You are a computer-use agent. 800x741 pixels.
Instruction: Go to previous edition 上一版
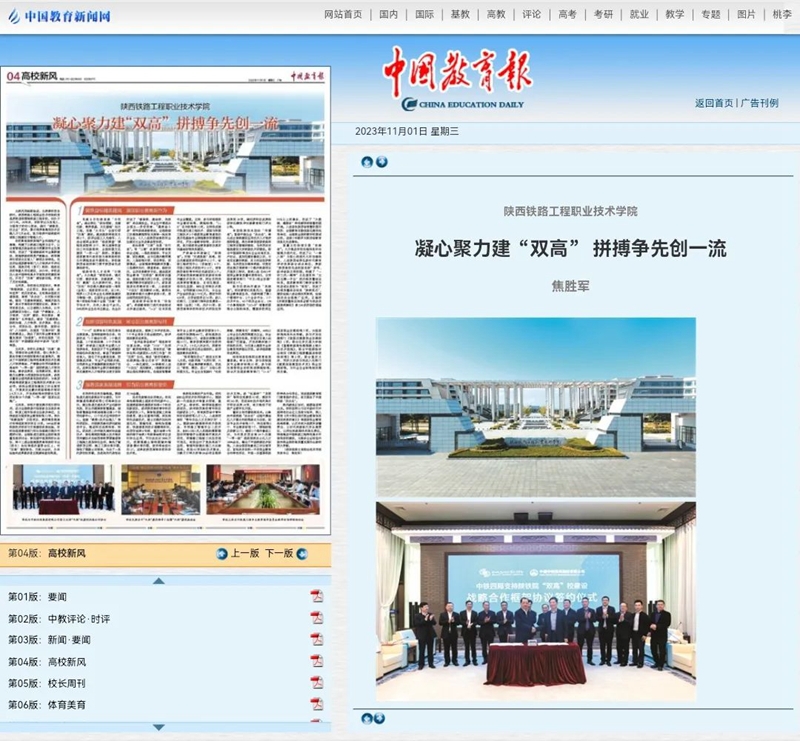(245, 553)
